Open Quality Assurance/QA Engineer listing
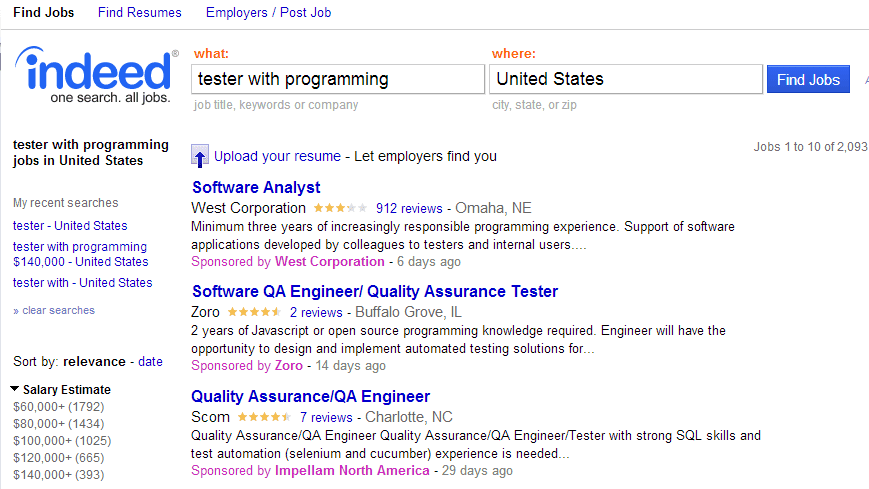Screen dimensions: 869x489 310,396
